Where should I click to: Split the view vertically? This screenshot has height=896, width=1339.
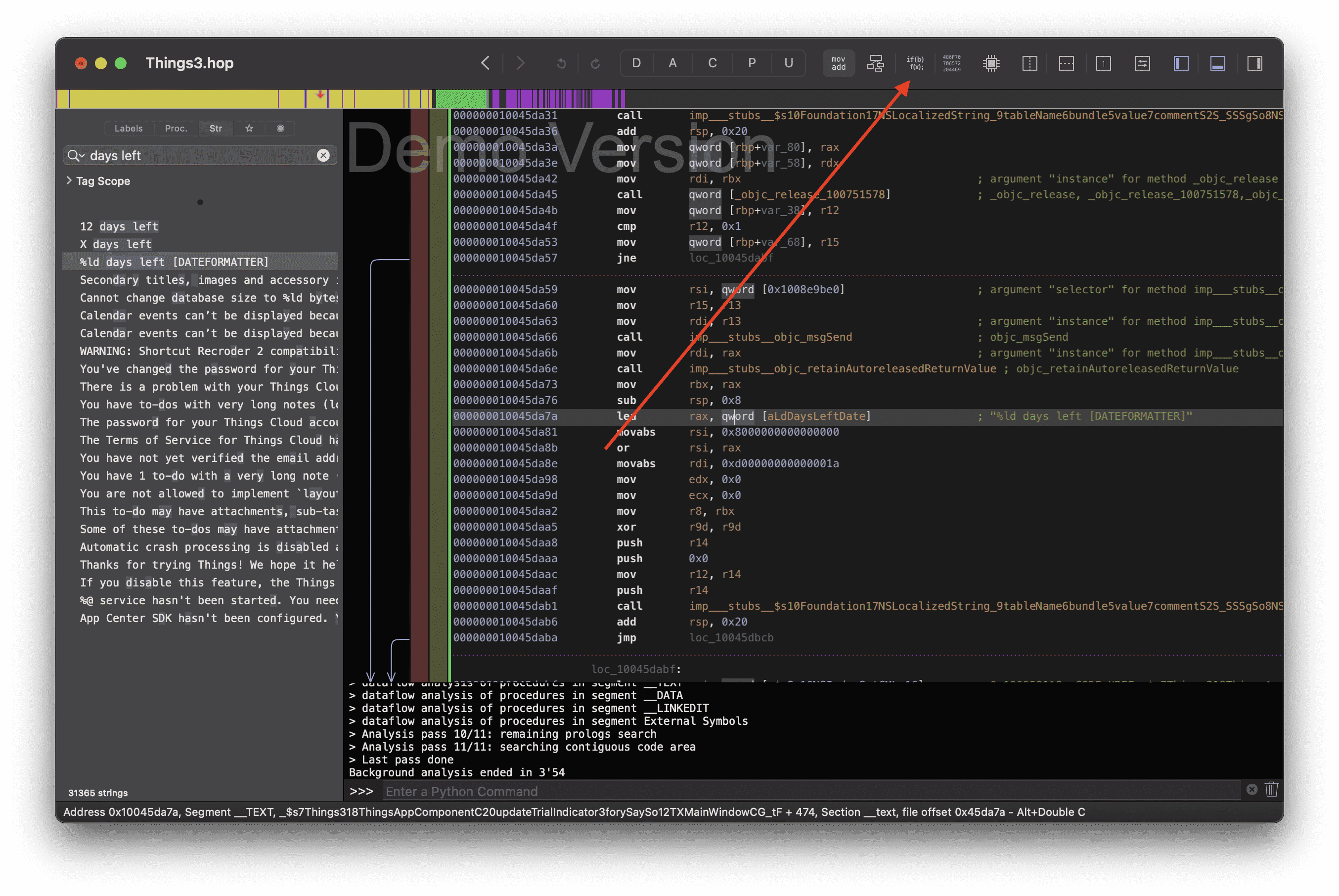[1029, 63]
